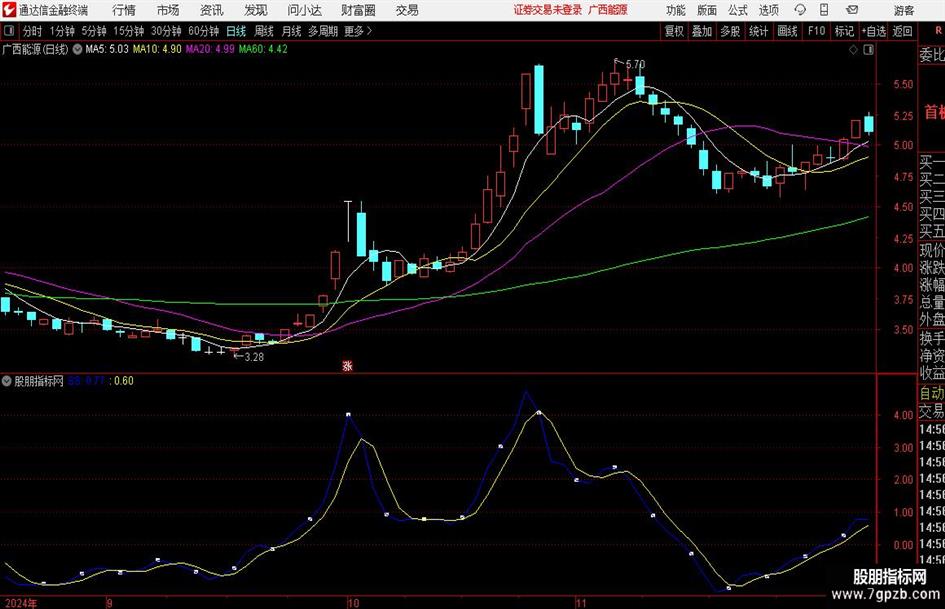
Task: Click the 统计 statistics button
Action: click(758, 31)
